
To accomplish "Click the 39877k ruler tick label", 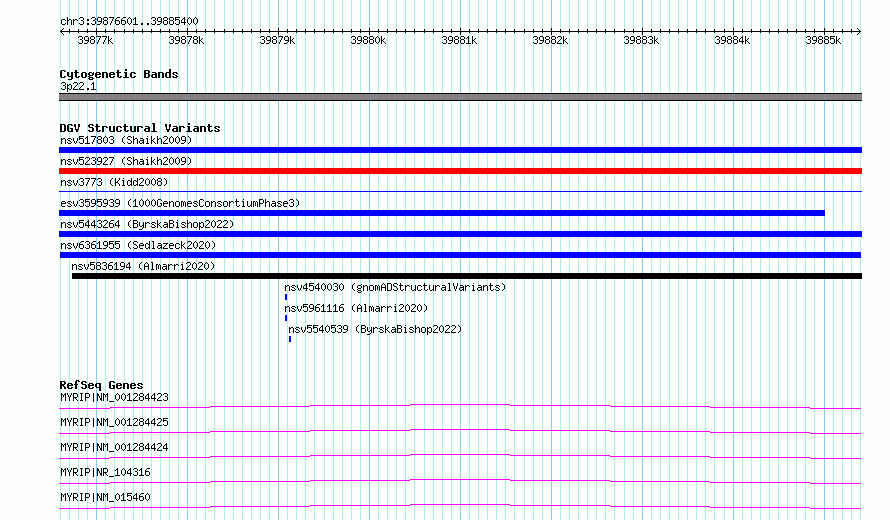I will click(x=95, y=40).
